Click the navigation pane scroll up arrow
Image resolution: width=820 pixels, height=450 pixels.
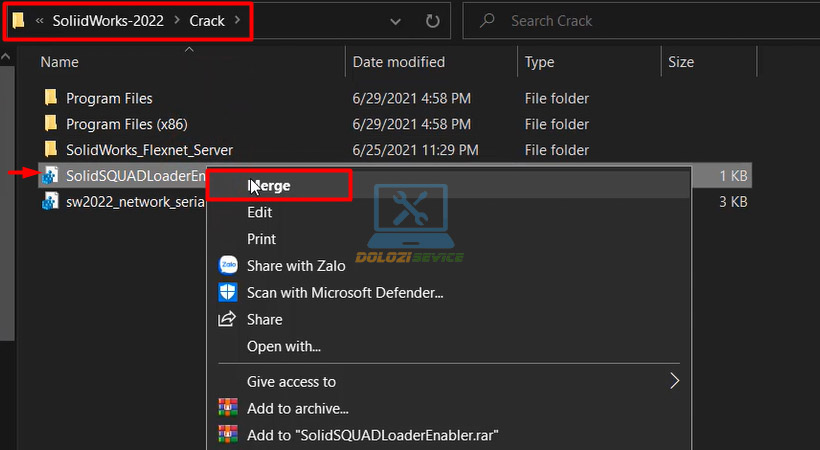(x=6, y=56)
